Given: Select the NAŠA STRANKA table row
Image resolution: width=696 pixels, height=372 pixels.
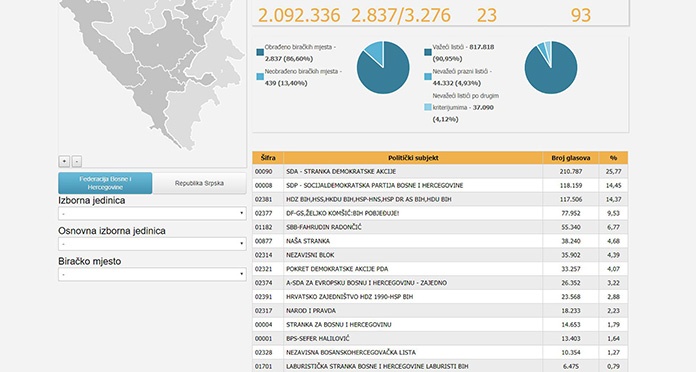Looking at the screenshot, I should 440,241.
